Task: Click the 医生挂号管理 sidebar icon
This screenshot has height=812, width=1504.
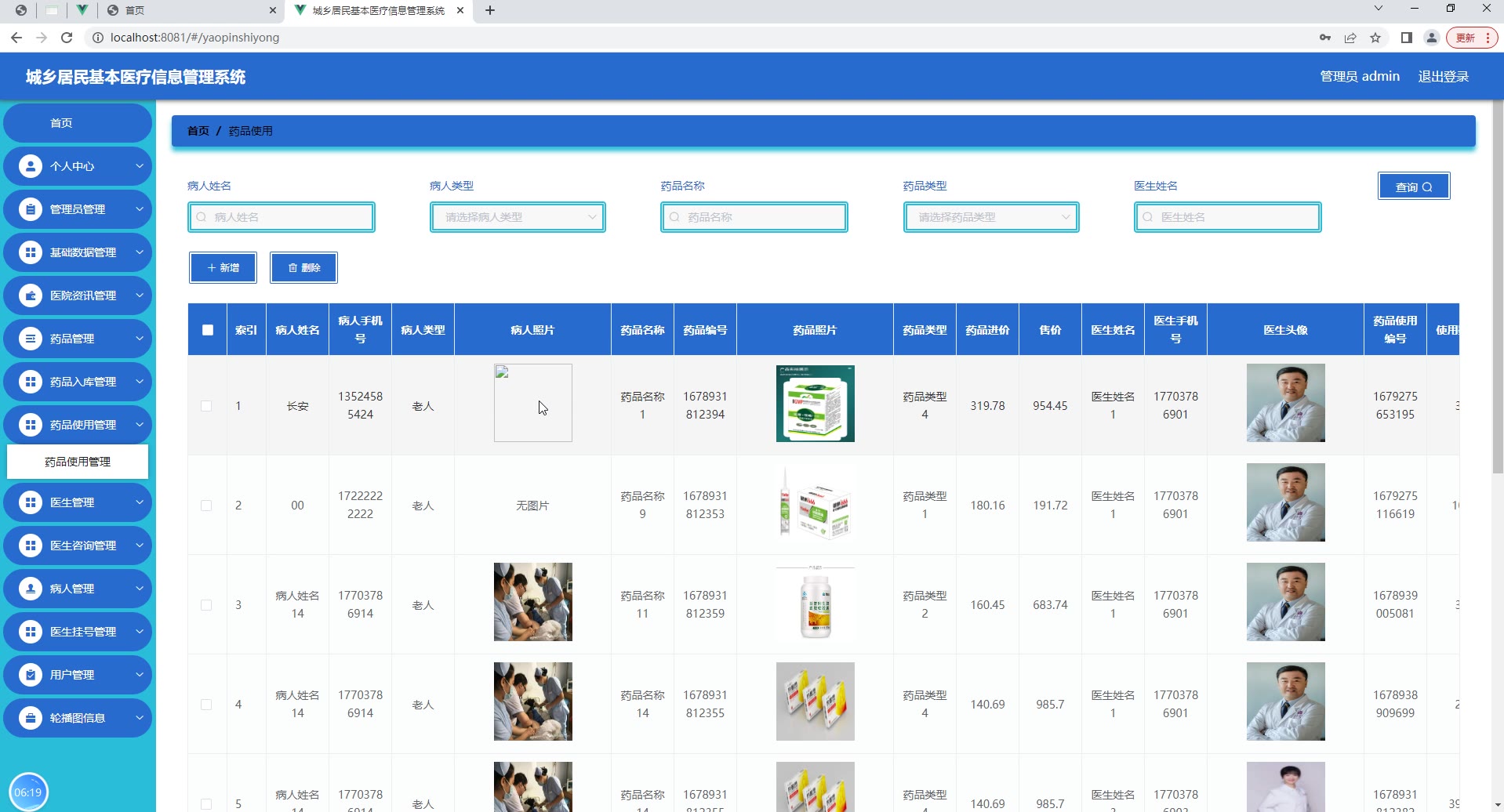Action: click(31, 632)
